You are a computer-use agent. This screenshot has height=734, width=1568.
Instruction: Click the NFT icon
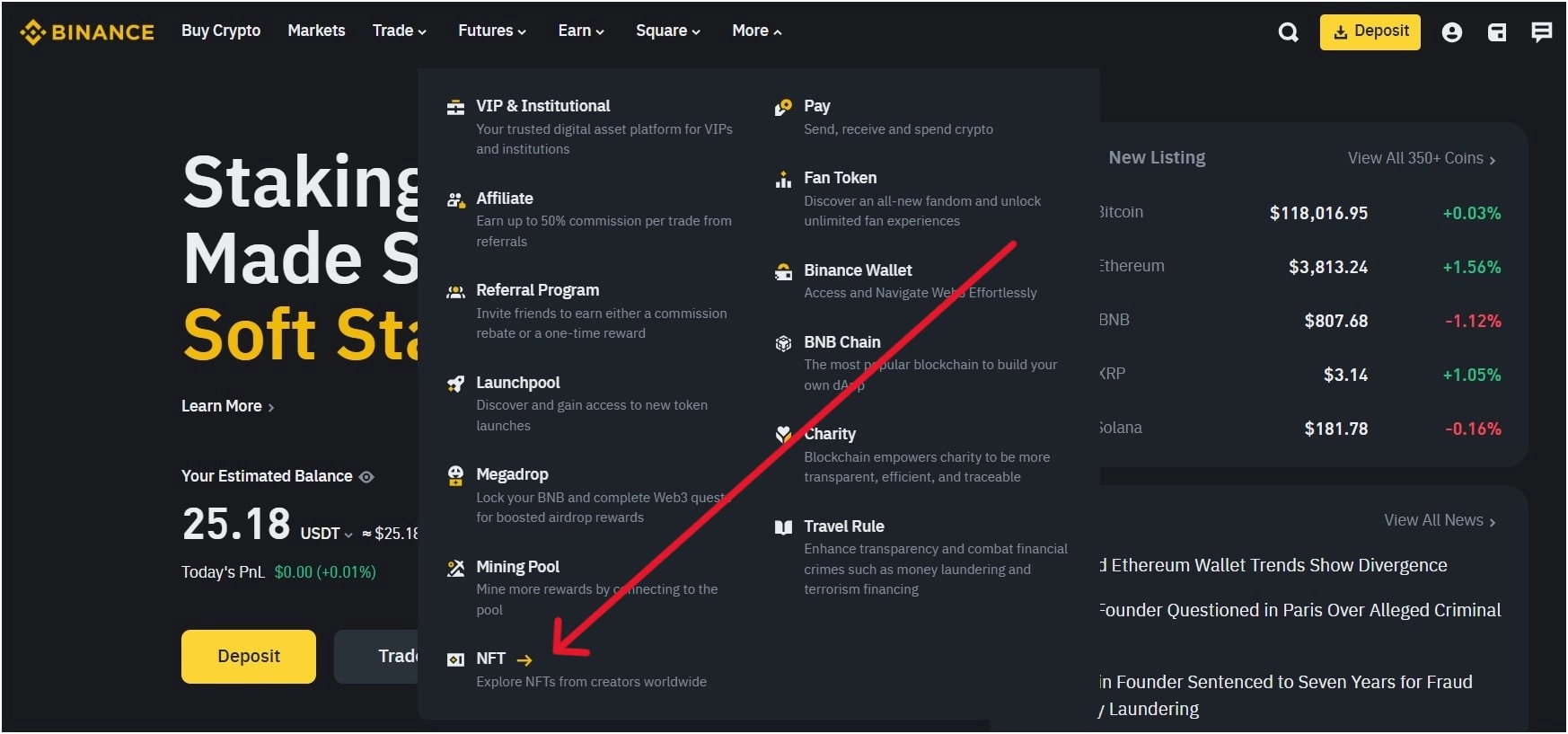coord(456,659)
